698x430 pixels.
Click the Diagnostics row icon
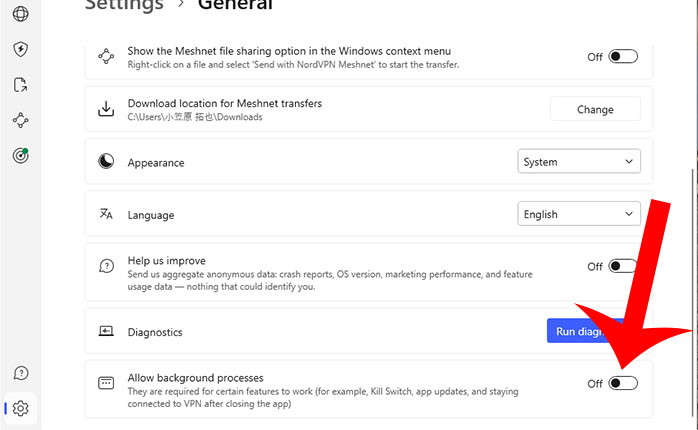[x=106, y=331]
